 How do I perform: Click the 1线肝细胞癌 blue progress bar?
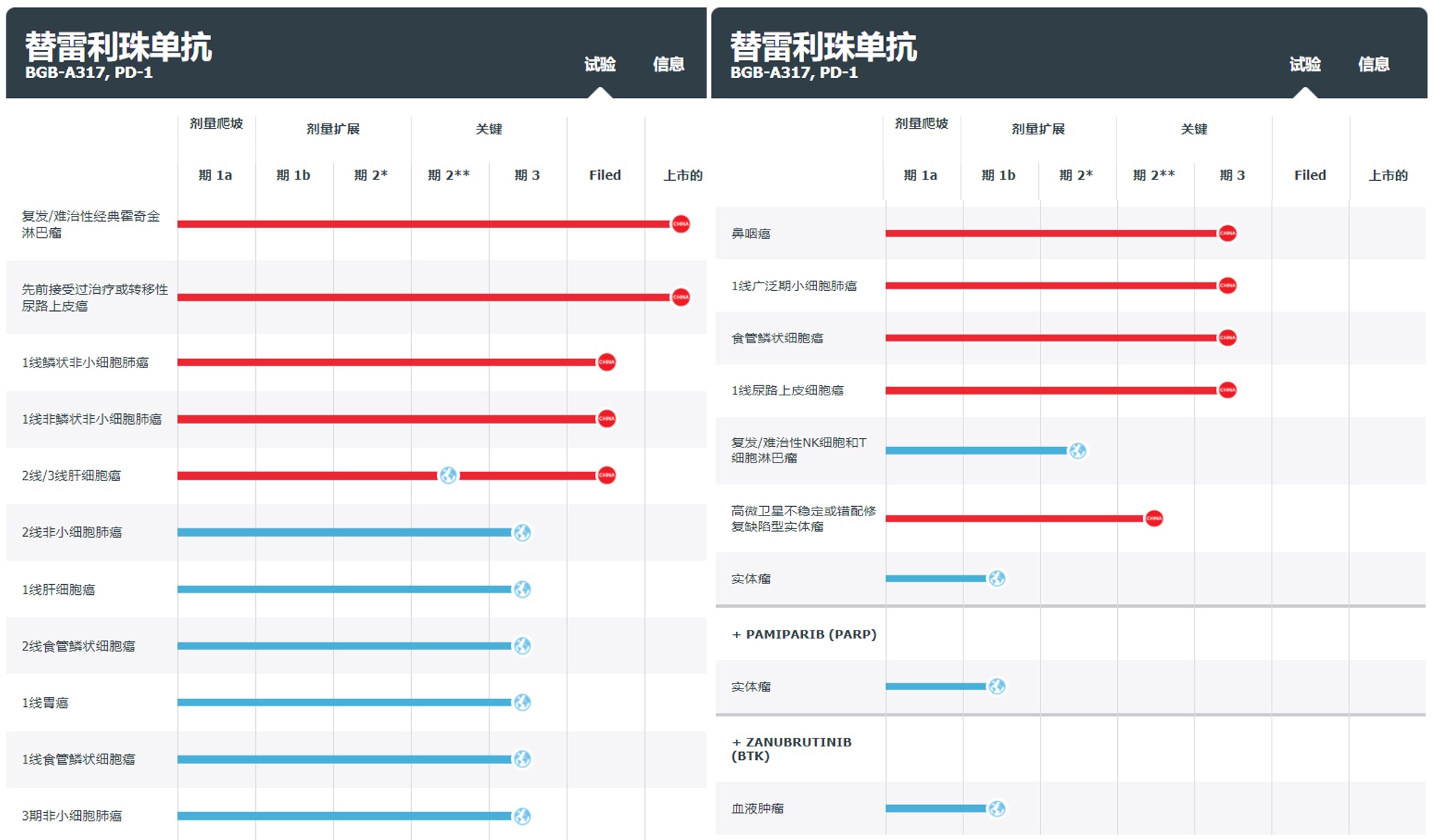[343, 589]
